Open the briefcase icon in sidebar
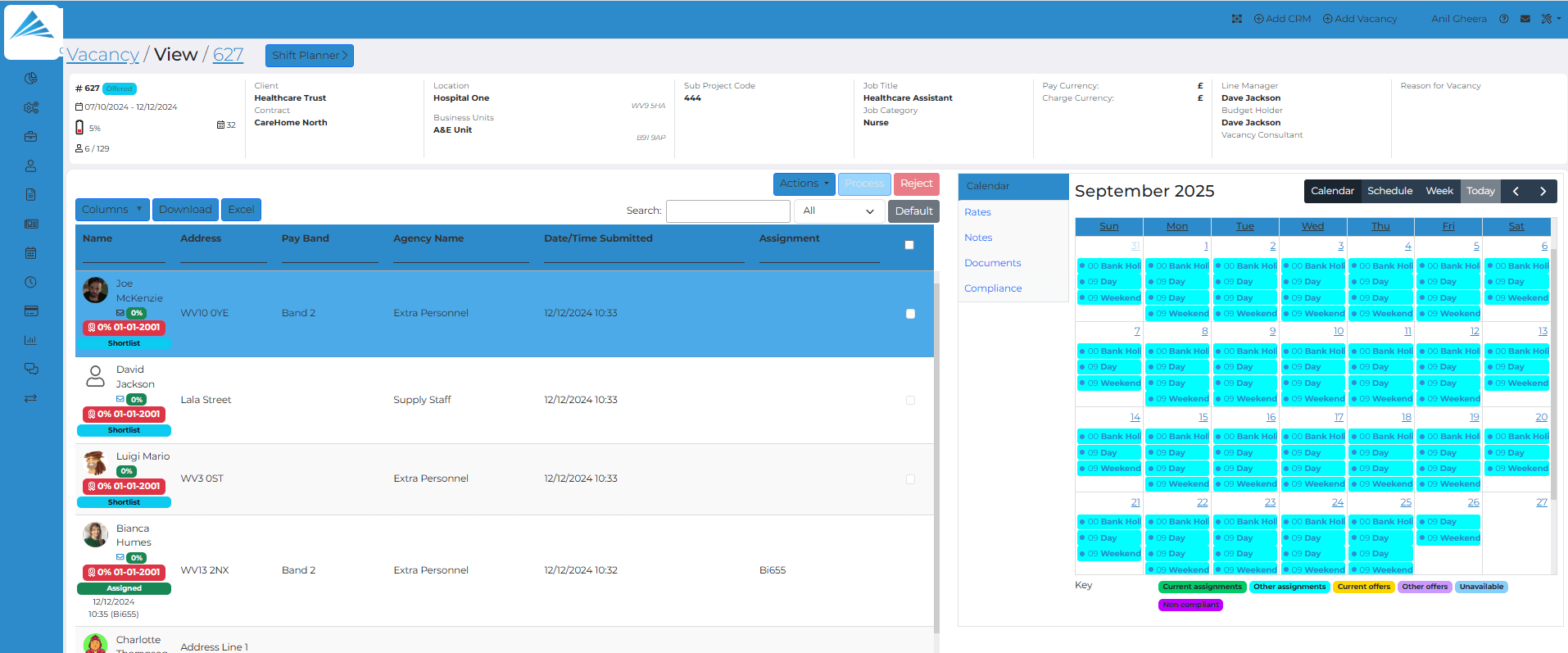This screenshot has width=1568, height=653. click(x=31, y=137)
